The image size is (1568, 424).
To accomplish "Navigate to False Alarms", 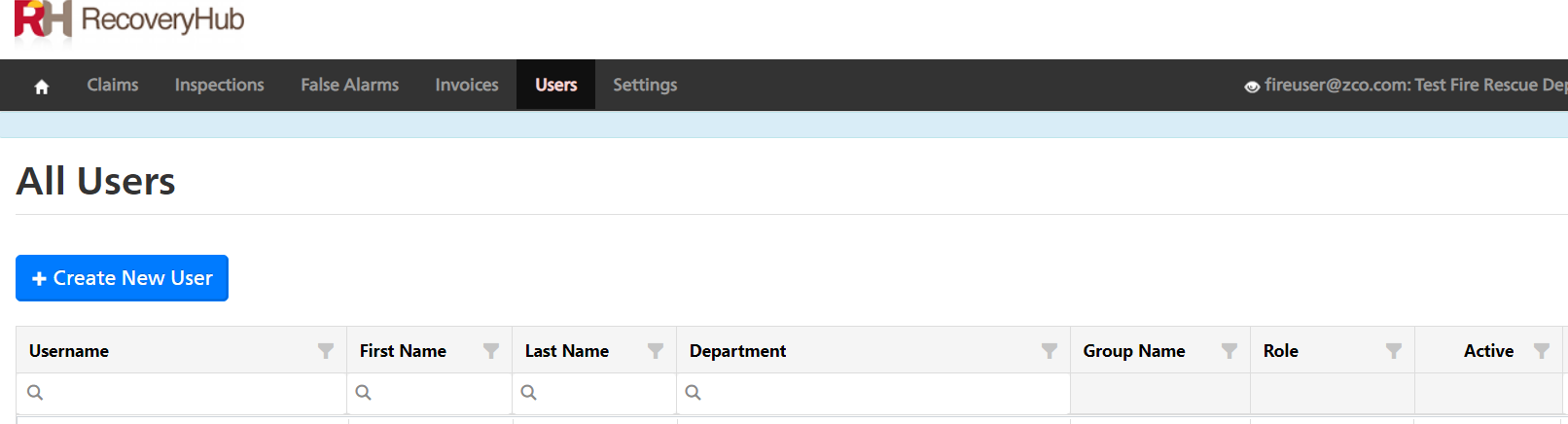I will (350, 85).
